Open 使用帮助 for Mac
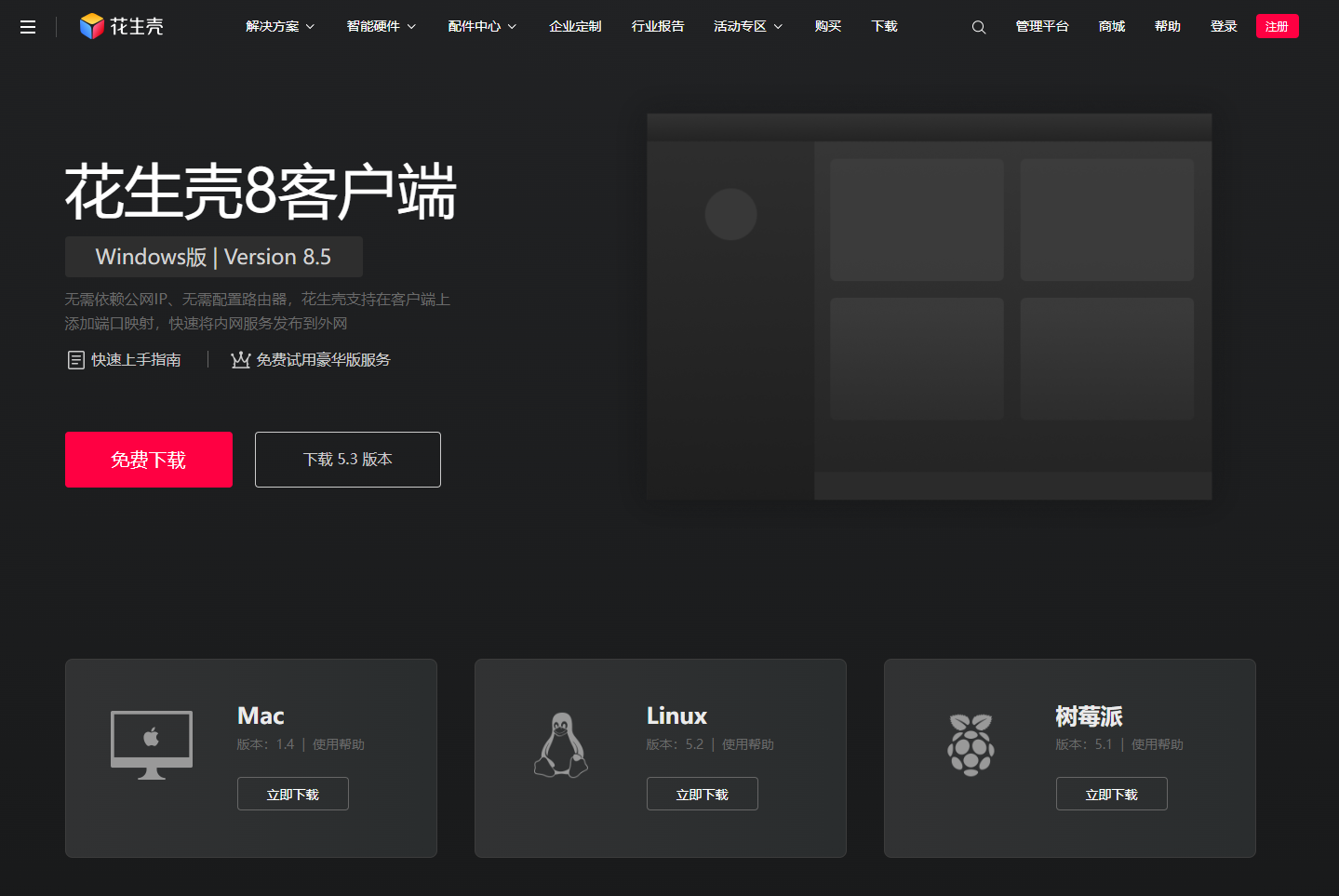Image resolution: width=1339 pixels, height=896 pixels. click(339, 744)
